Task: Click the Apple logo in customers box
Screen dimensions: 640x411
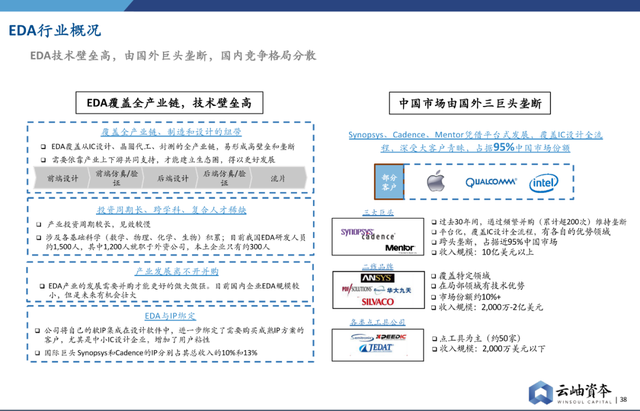Action: pyautogui.click(x=436, y=181)
